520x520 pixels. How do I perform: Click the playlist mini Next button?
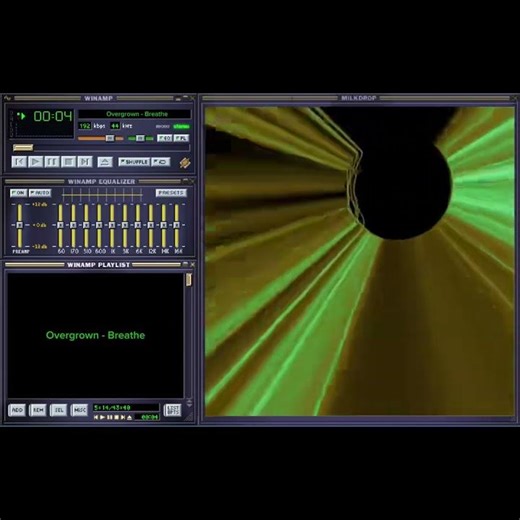coord(123,417)
